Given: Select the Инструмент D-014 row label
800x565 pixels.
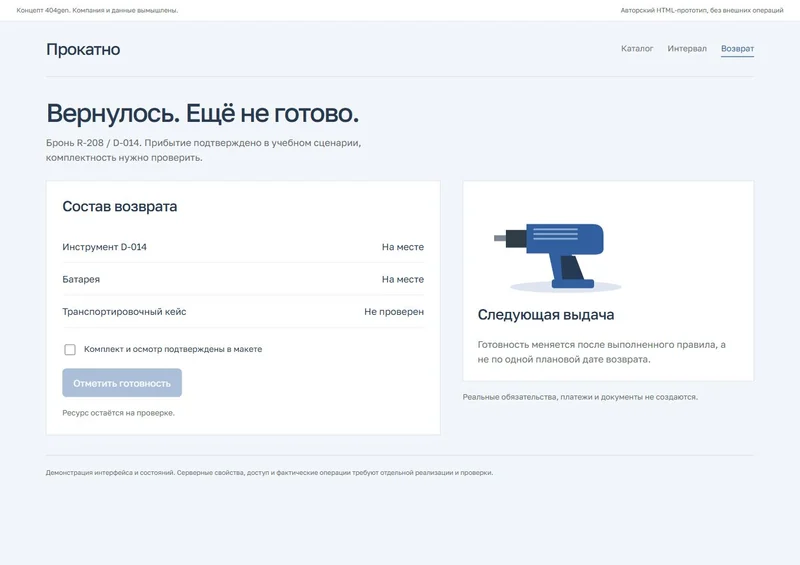Looking at the screenshot, I should [x=105, y=247].
